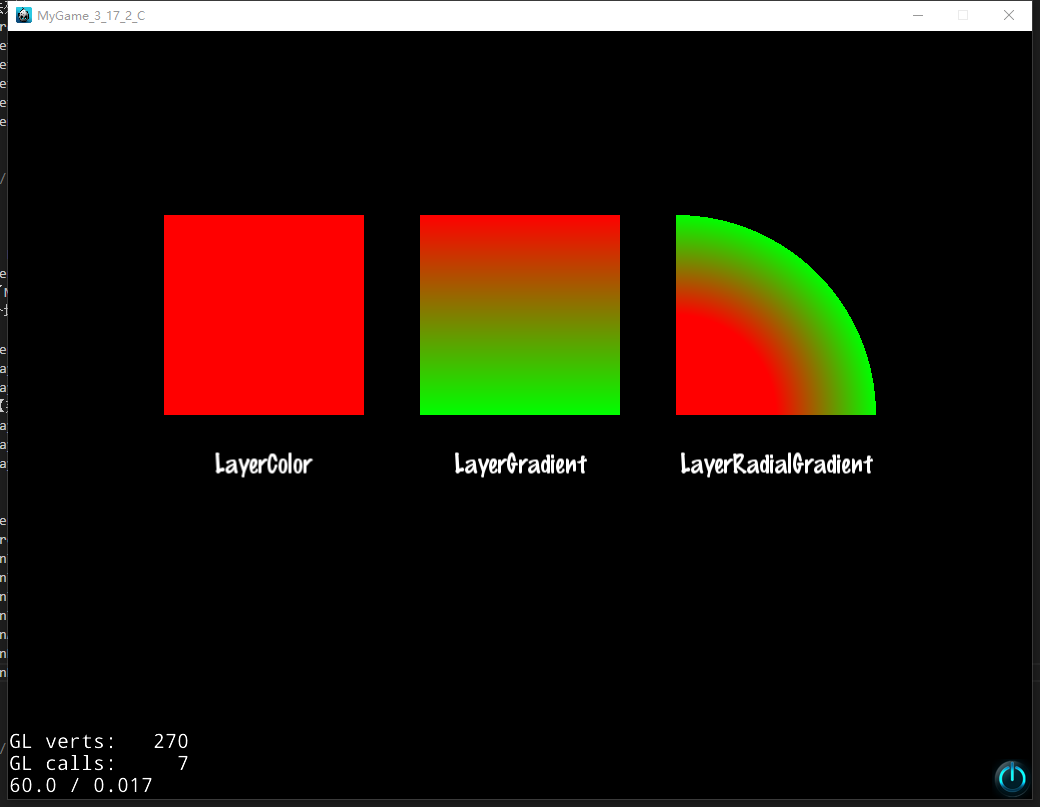The height and width of the screenshot is (807, 1040).
Task: Click the solid red LayerColor square
Action: point(264,315)
